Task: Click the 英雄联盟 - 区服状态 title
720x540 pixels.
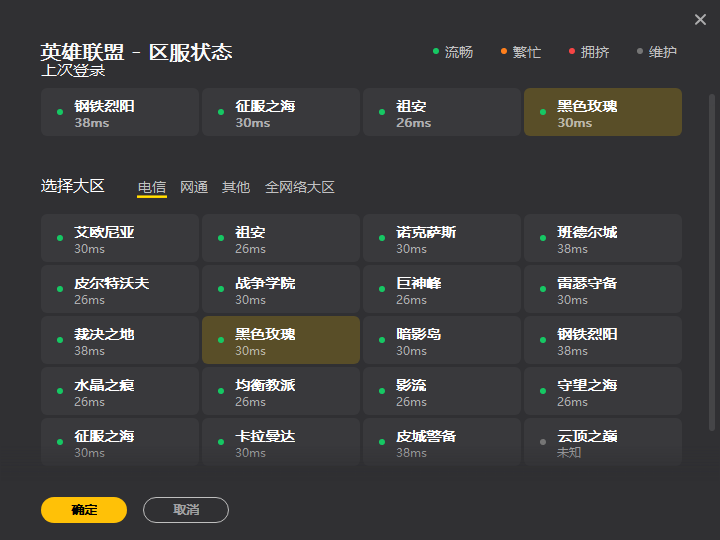Action: tap(136, 52)
